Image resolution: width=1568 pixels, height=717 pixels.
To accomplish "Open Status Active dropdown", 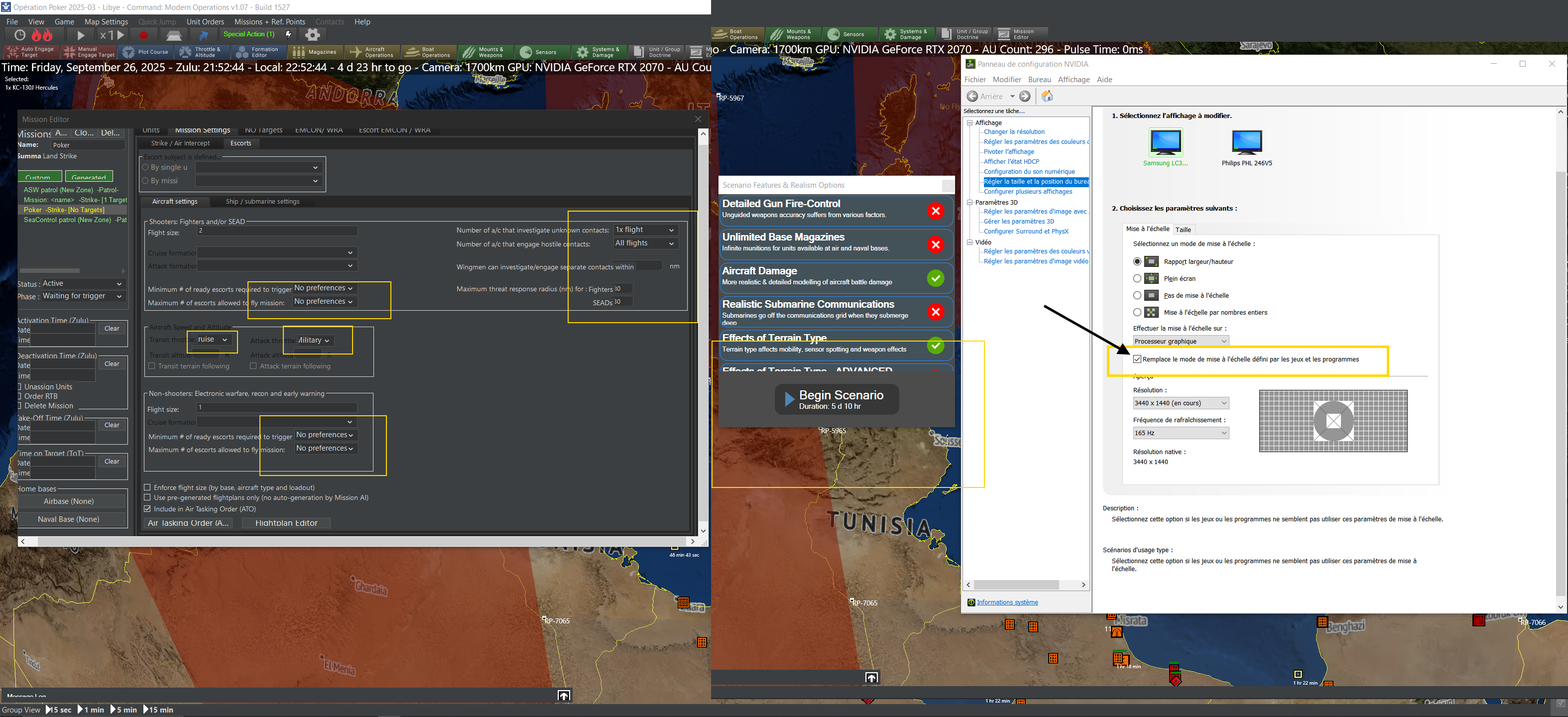I will 83,284.
